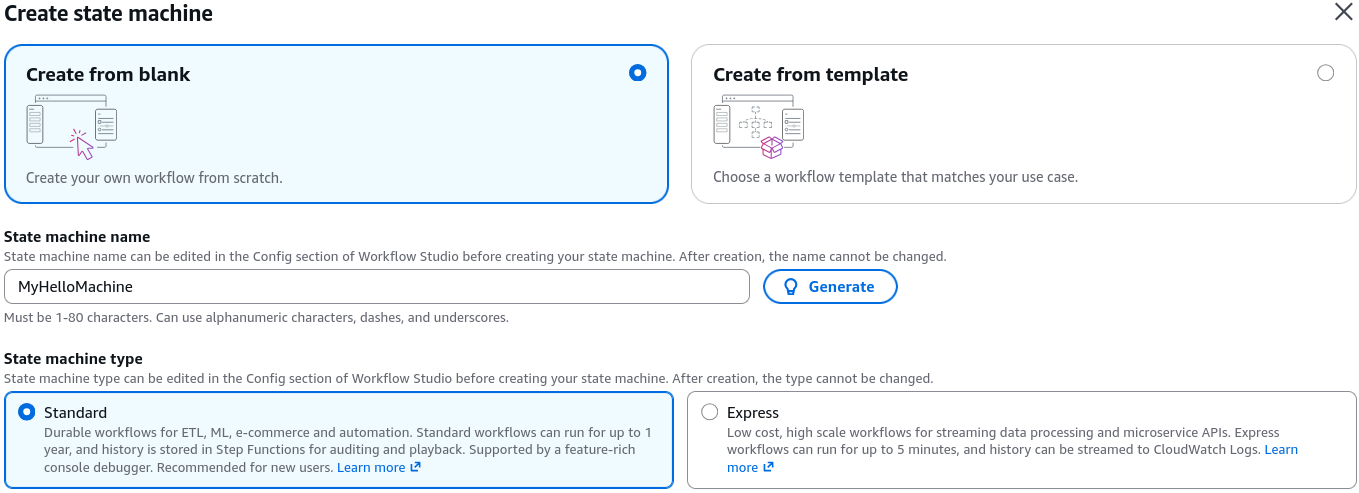Screen dimensions: 1359x493
Task: Choose the Standard state machine type
Action: click(27, 412)
